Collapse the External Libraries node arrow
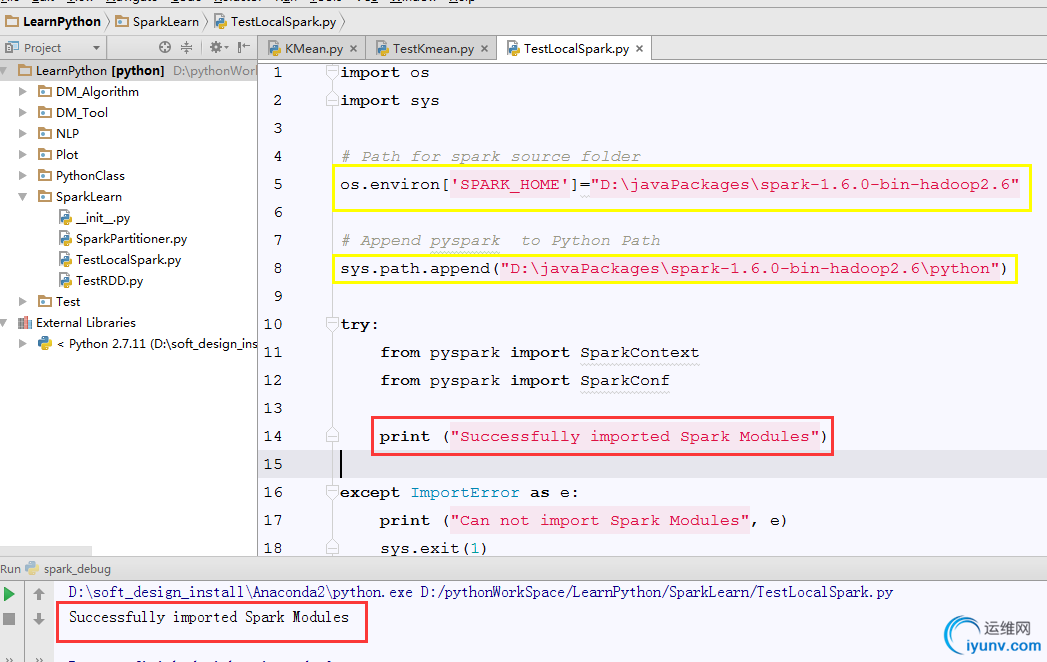The image size is (1047, 662). coord(5,323)
